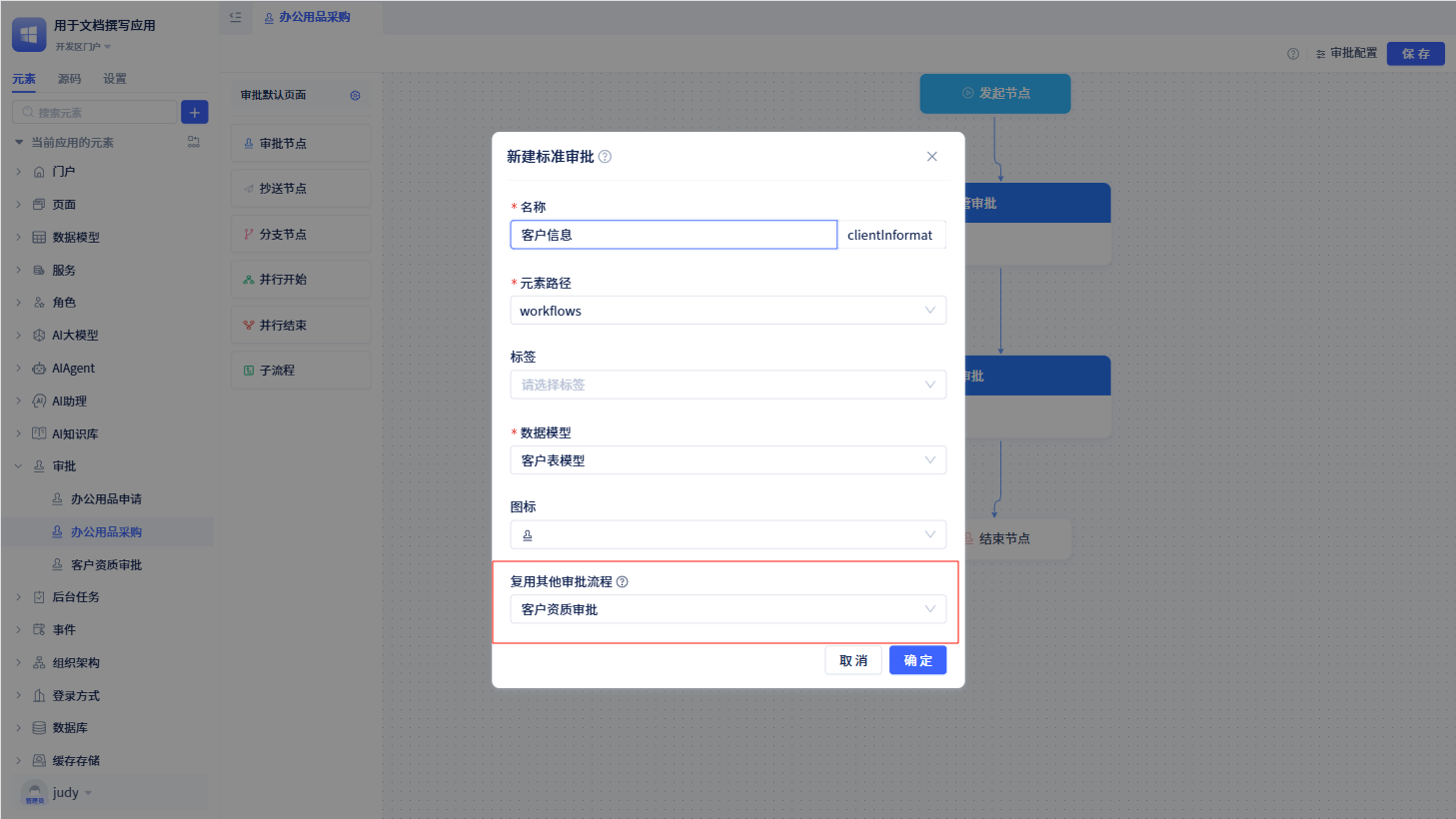Open the 数据模型 客户表模型 dropdown
Viewport: 1456px width, 819px height.
728,460
